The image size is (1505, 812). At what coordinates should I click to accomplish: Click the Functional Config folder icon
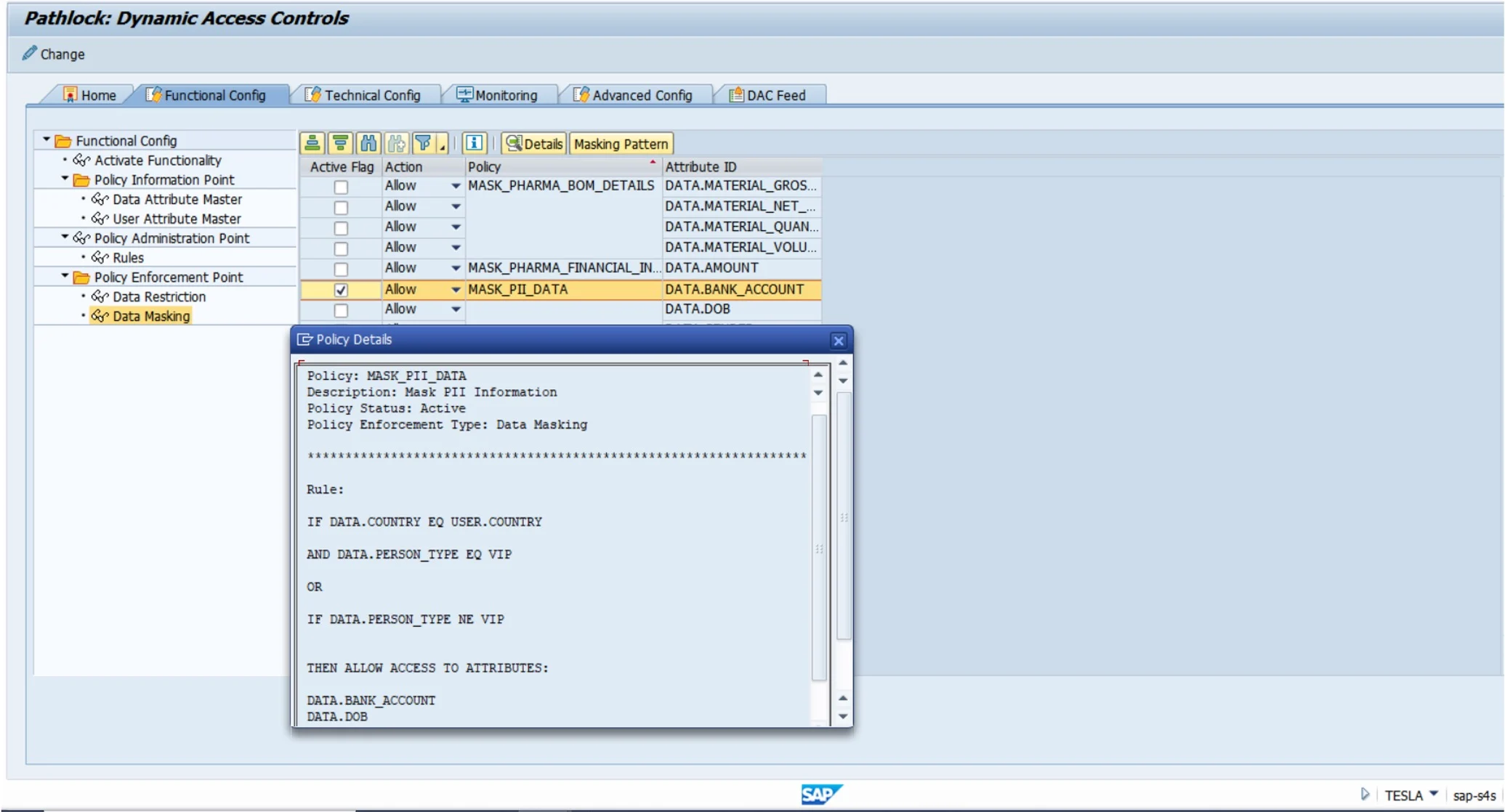click(x=63, y=140)
